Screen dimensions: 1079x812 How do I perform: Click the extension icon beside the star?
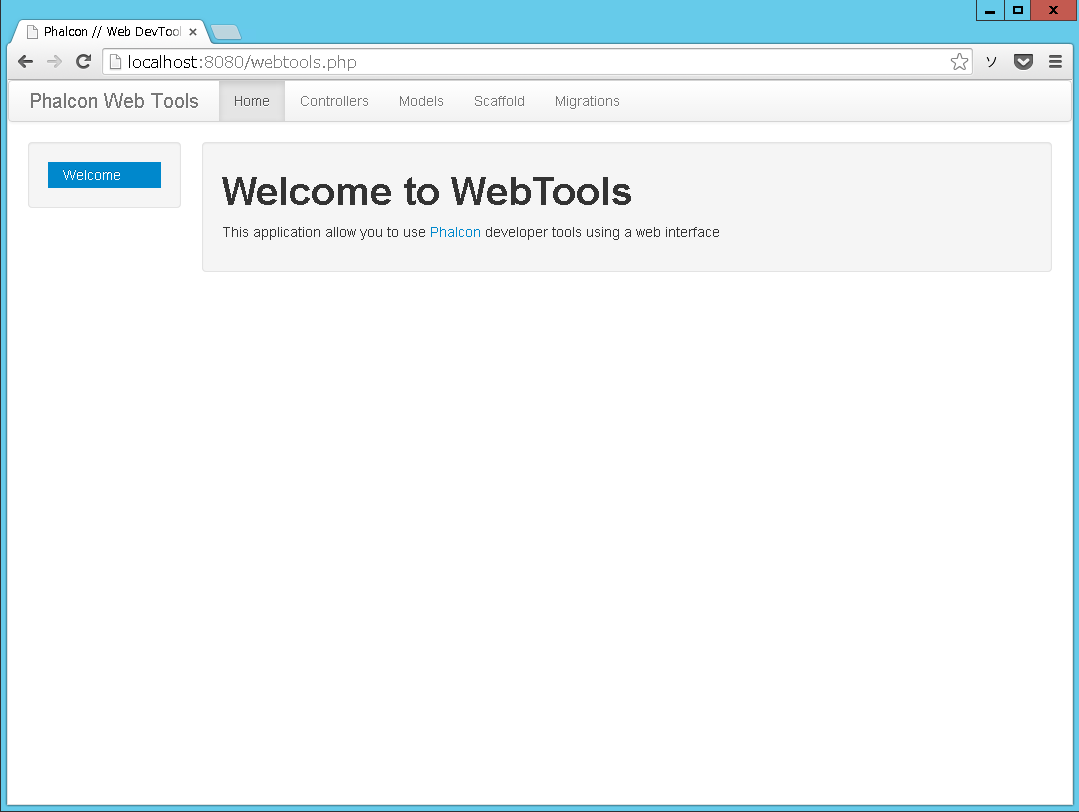991,62
